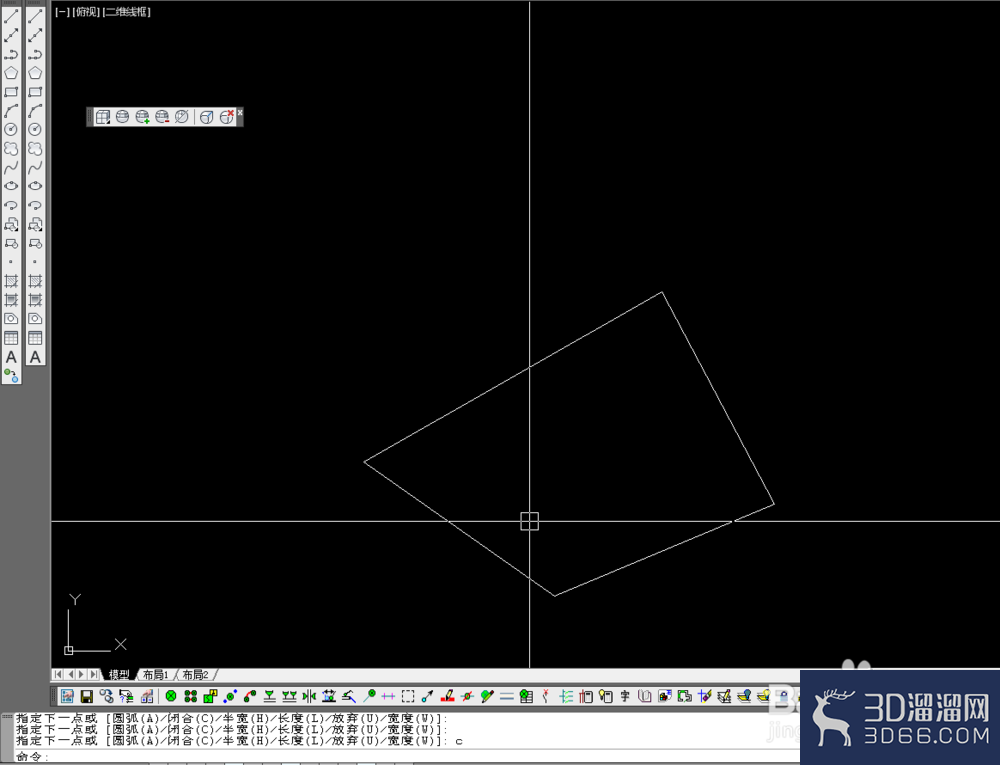Click the sphere with red minus in floating toolbar
Screen dimensions: 1000x765
pyautogui.click(x=162, y=117)
